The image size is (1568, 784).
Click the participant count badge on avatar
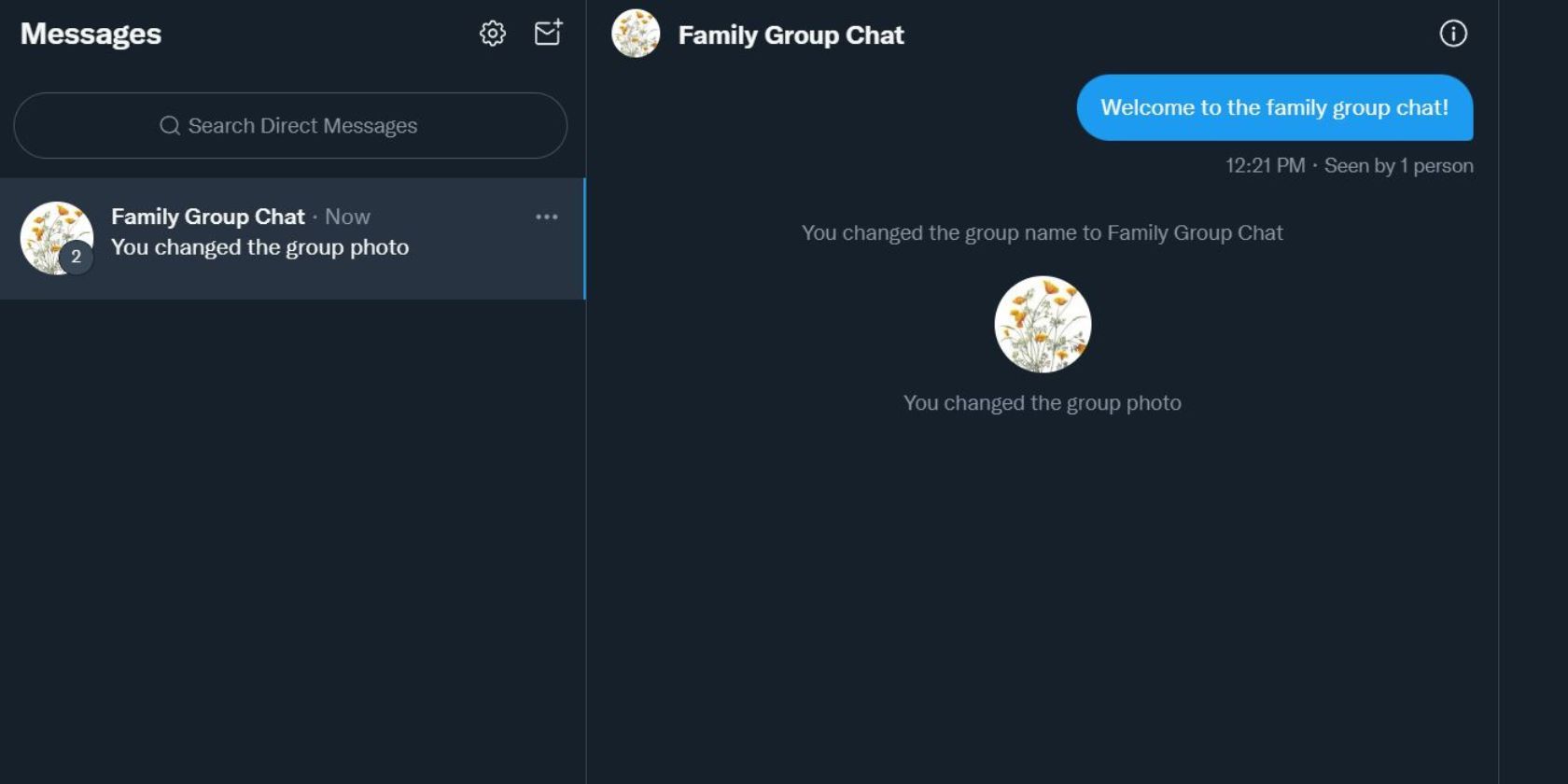pyautogui.click(x=77, y=257)
